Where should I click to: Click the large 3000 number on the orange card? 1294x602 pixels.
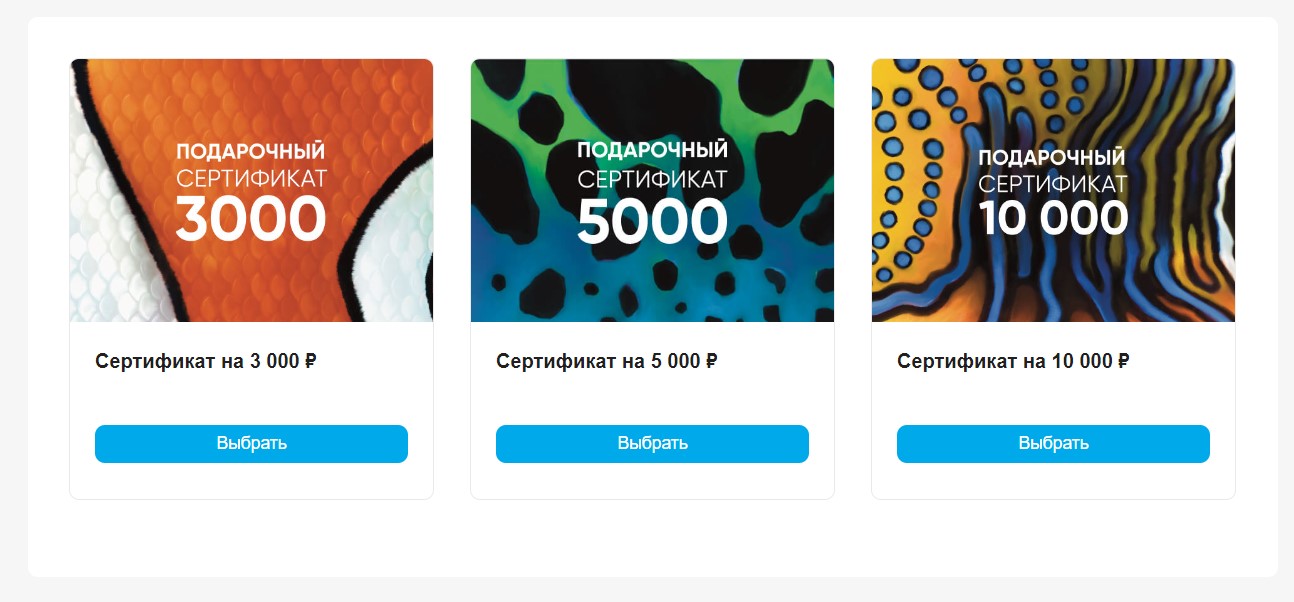point(251,220)
